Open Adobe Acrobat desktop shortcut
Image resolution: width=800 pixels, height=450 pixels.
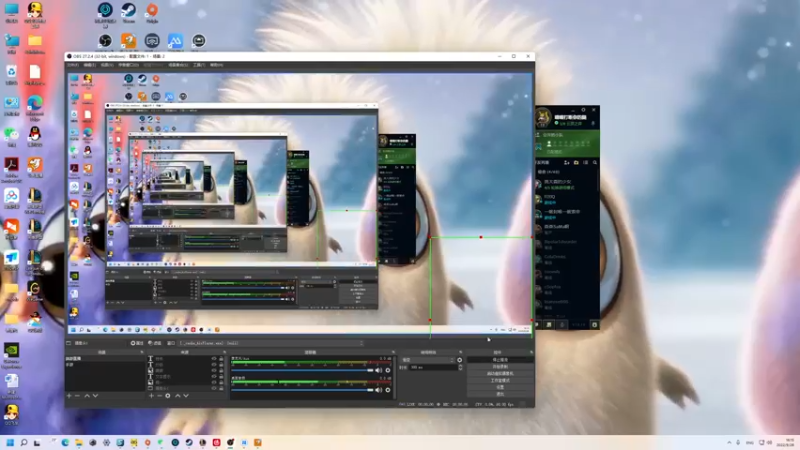[11, 169]
